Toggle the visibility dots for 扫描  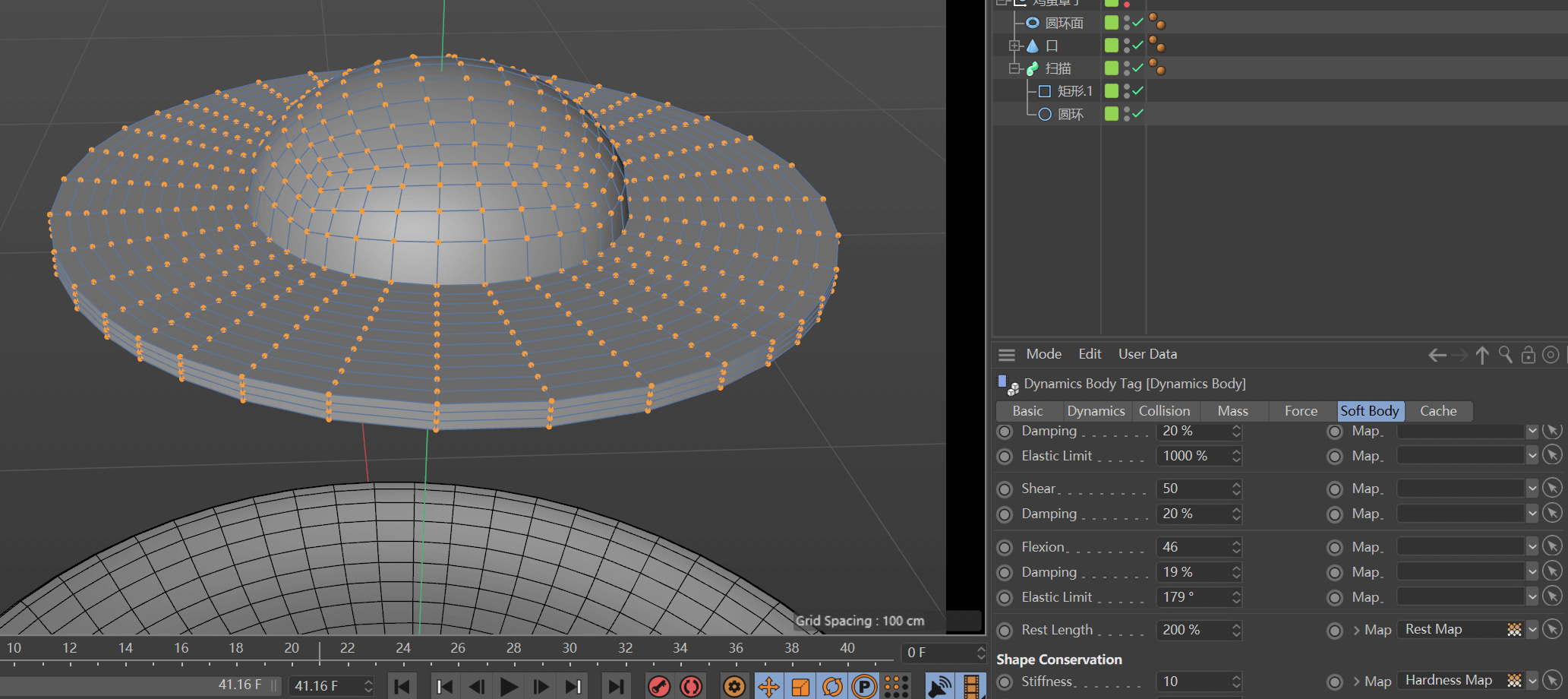pos(1127,68)
